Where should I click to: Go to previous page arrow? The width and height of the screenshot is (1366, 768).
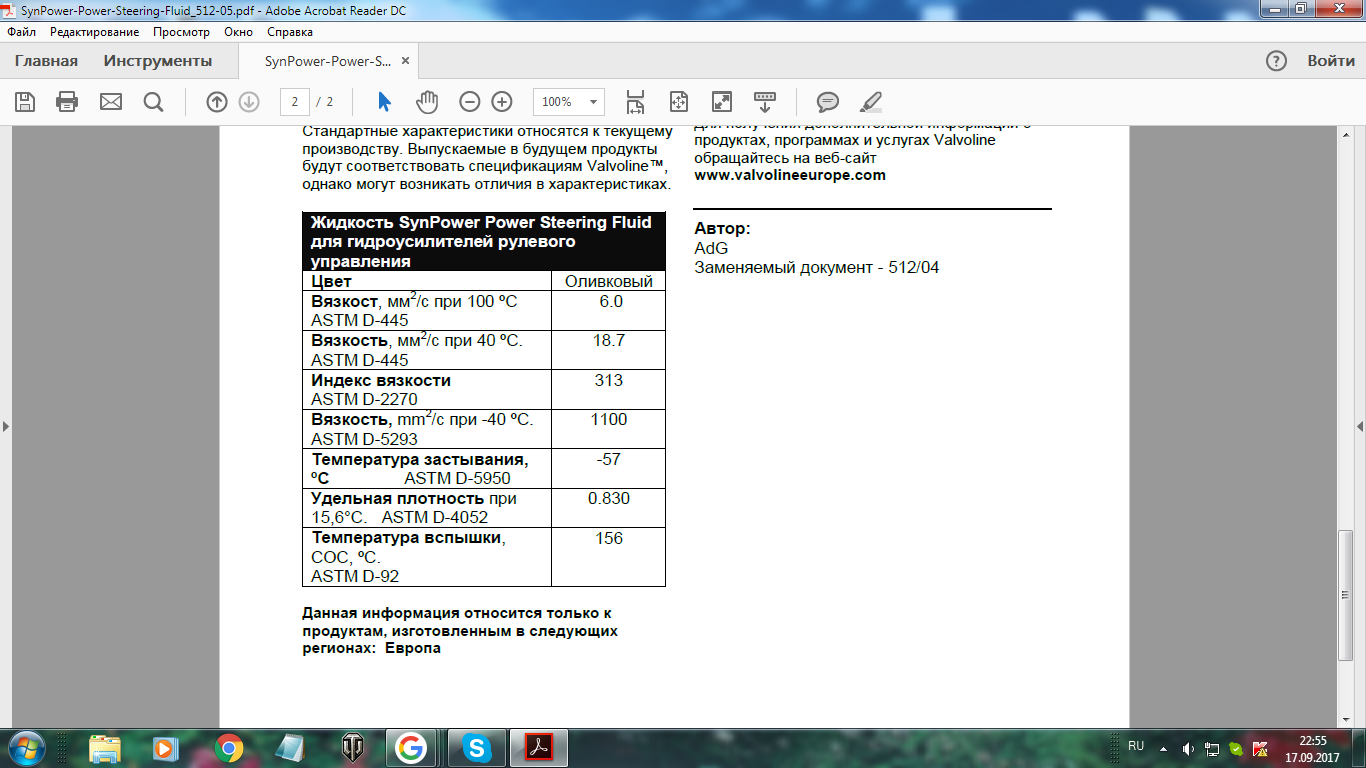[x=217, y=102]
